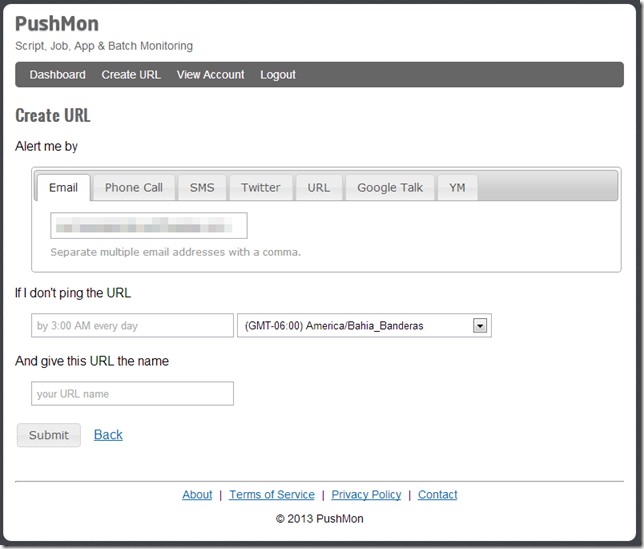Screen dimensions: 644x549
Task: Open the About footer link
Action: coord(197,494)
